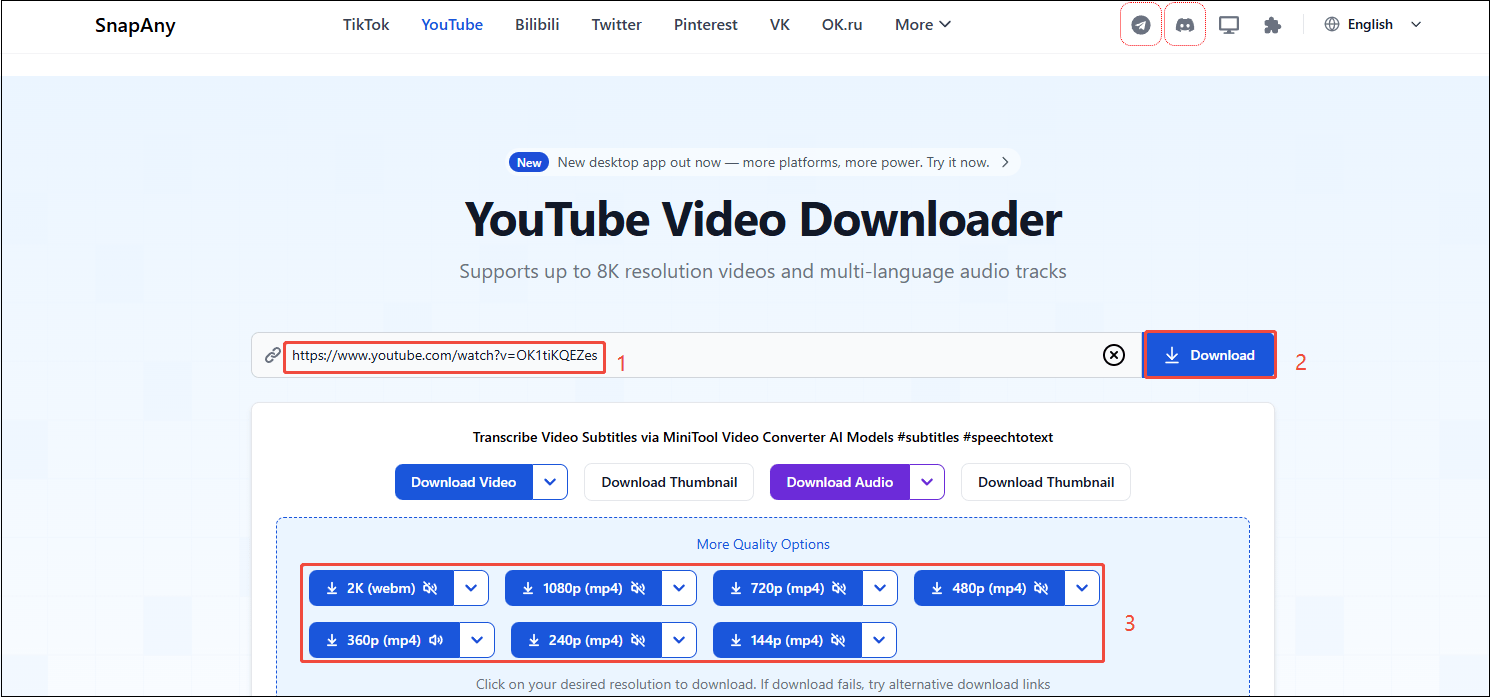1490x697 pixels.
Task: Choose the 720p (mp4) download quality
Action: tap(790, 587)
